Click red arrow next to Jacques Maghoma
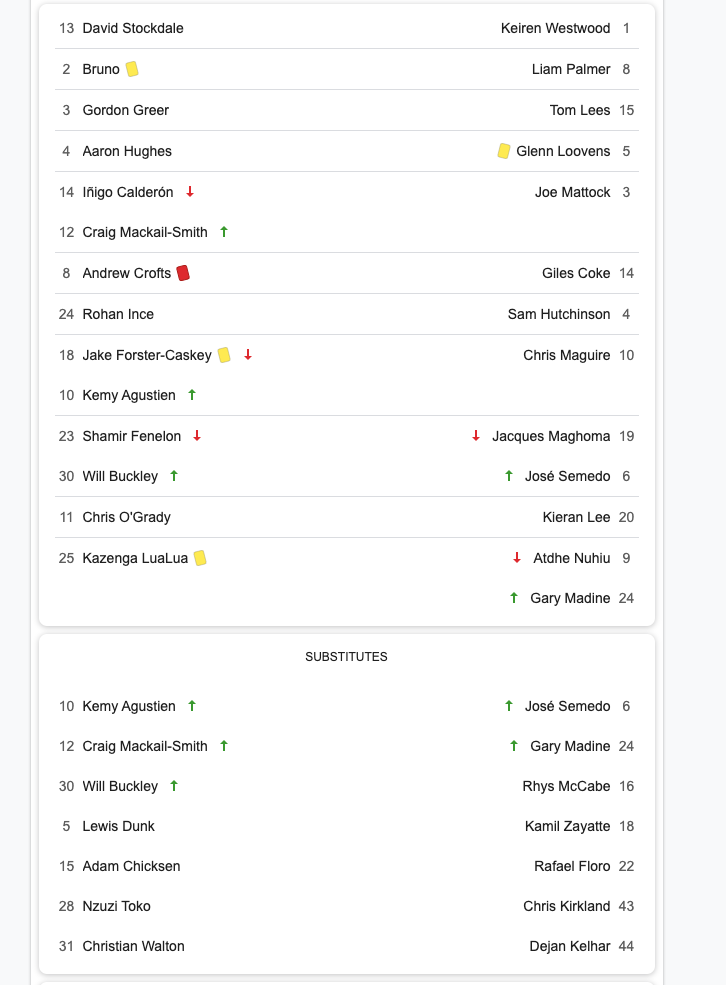726x985 pixels. [476, 435]
